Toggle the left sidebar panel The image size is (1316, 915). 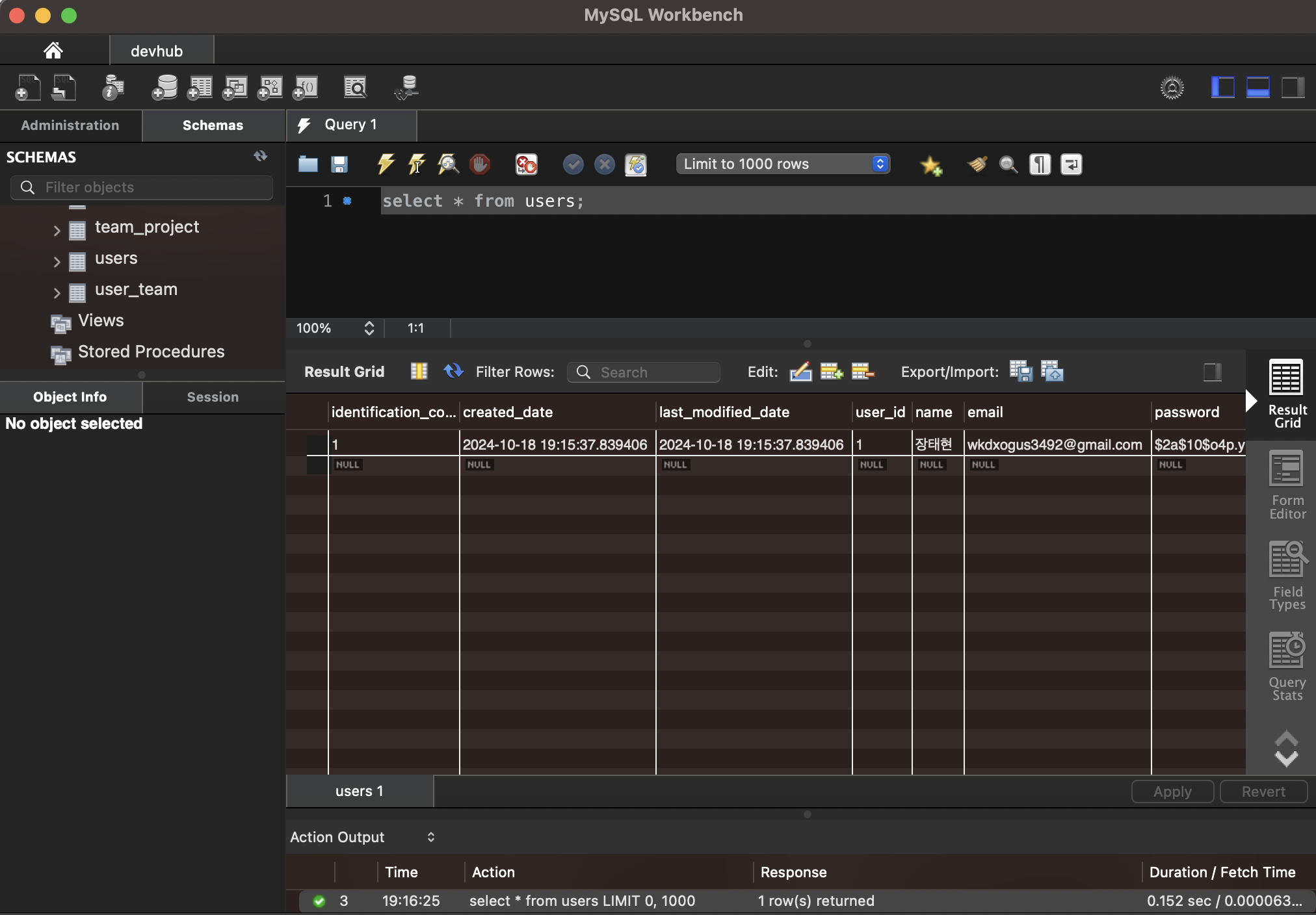(x=1222, y=87)
